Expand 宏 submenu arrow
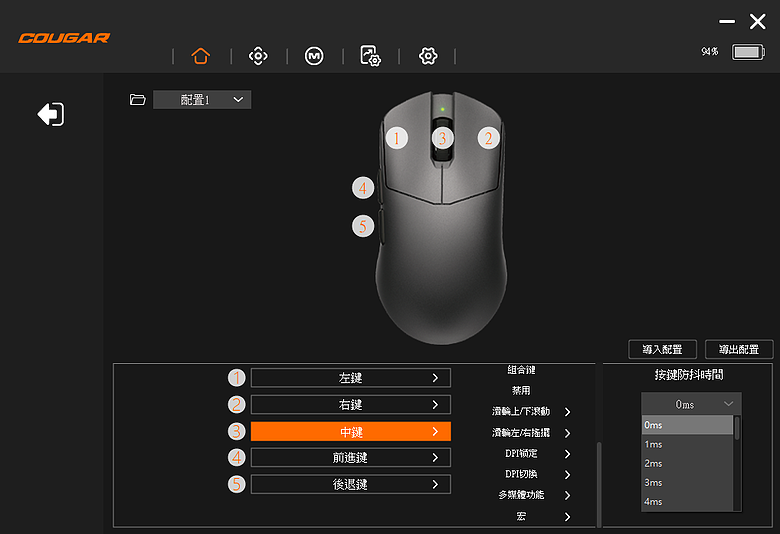The height and width of the screenshot is (534, 780). tap(568, 517)
